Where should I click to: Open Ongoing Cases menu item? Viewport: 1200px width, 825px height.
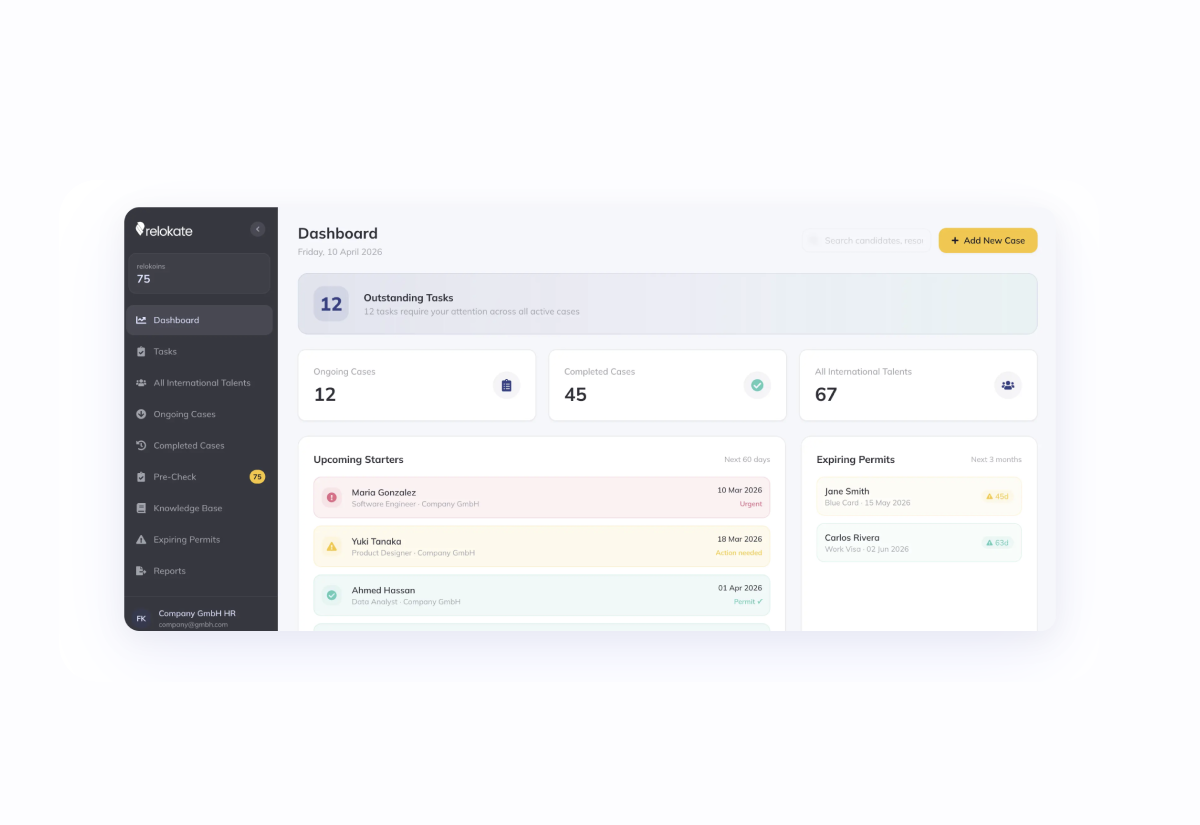click(x=199, y=414)
